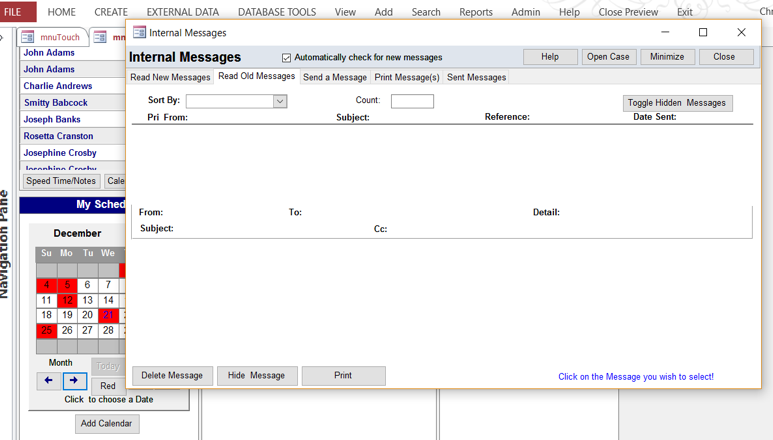Pick December 12 on the calendar
773x440 pixels.
[x=67, y=300]
